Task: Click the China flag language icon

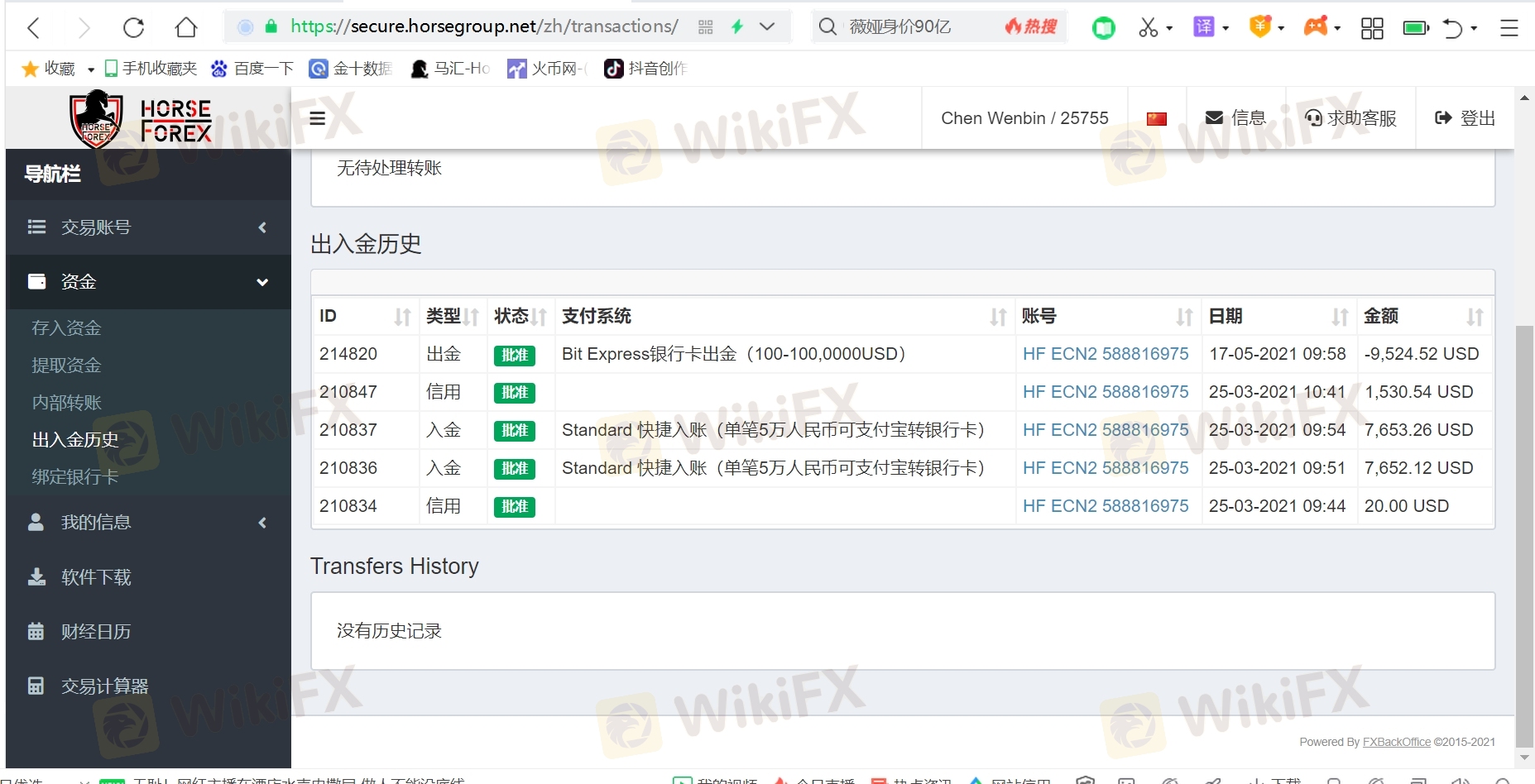Action: coord(1156,118)
